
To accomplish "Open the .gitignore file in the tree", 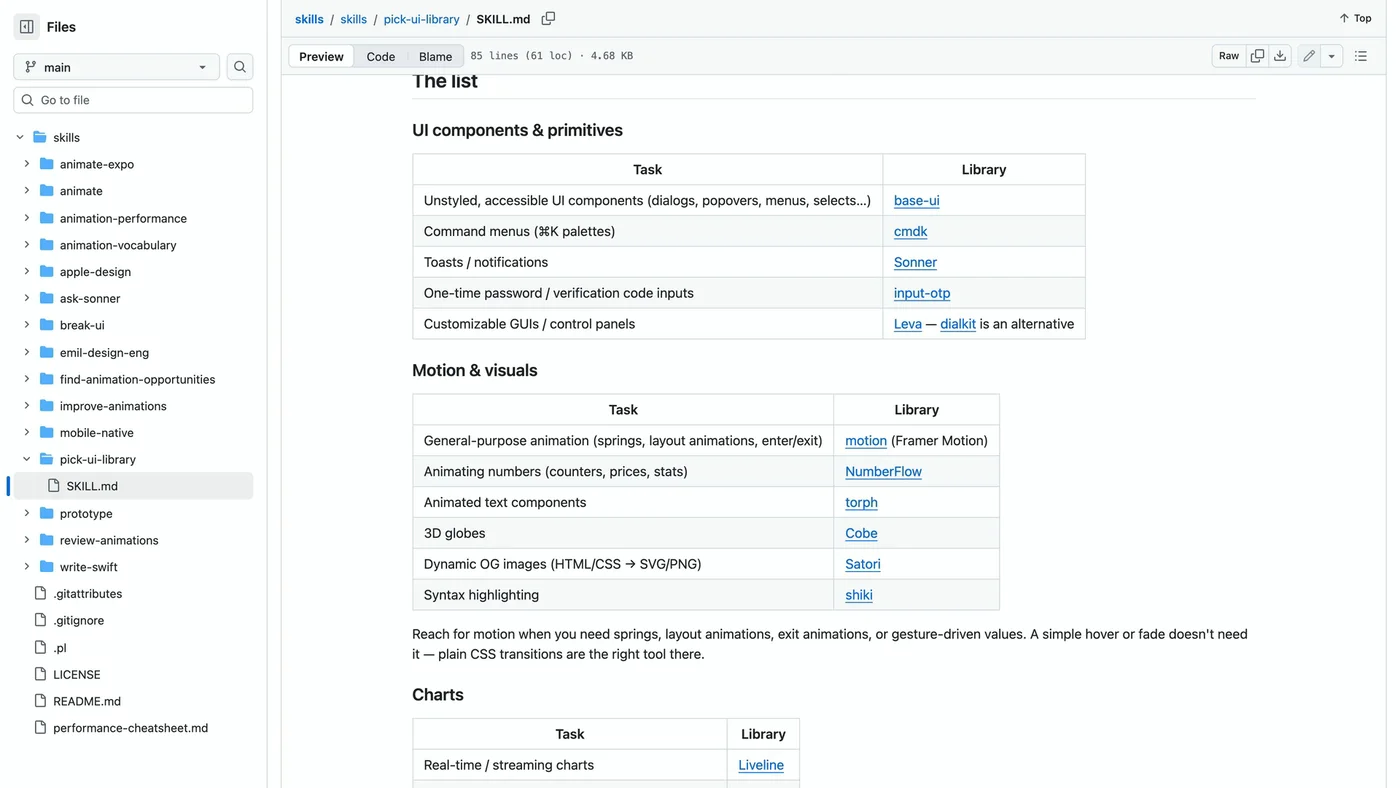I will click(x=79, y=620).
